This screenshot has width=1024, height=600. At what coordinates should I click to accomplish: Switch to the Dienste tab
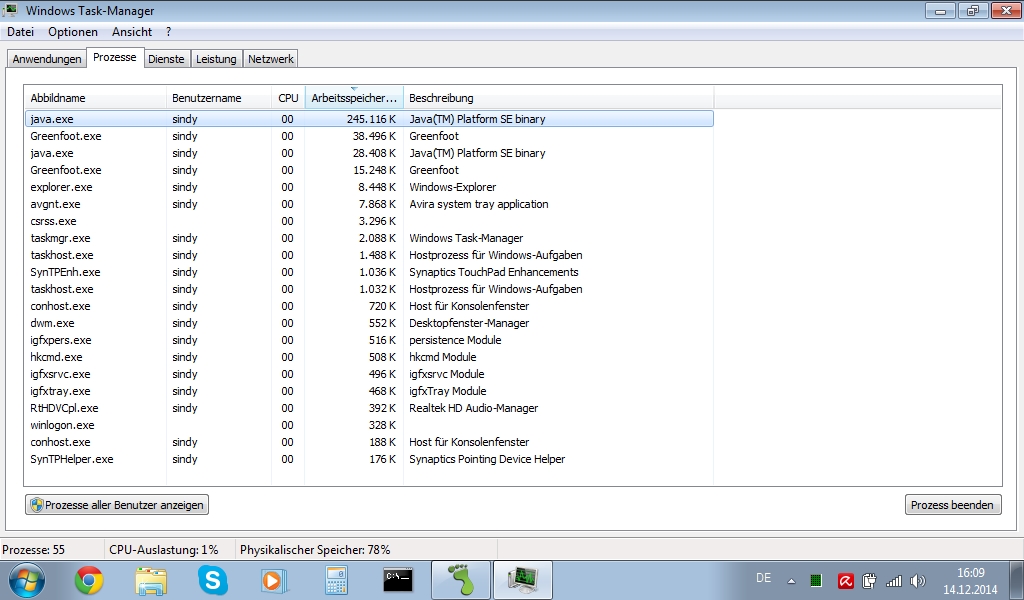click(167, 59)
